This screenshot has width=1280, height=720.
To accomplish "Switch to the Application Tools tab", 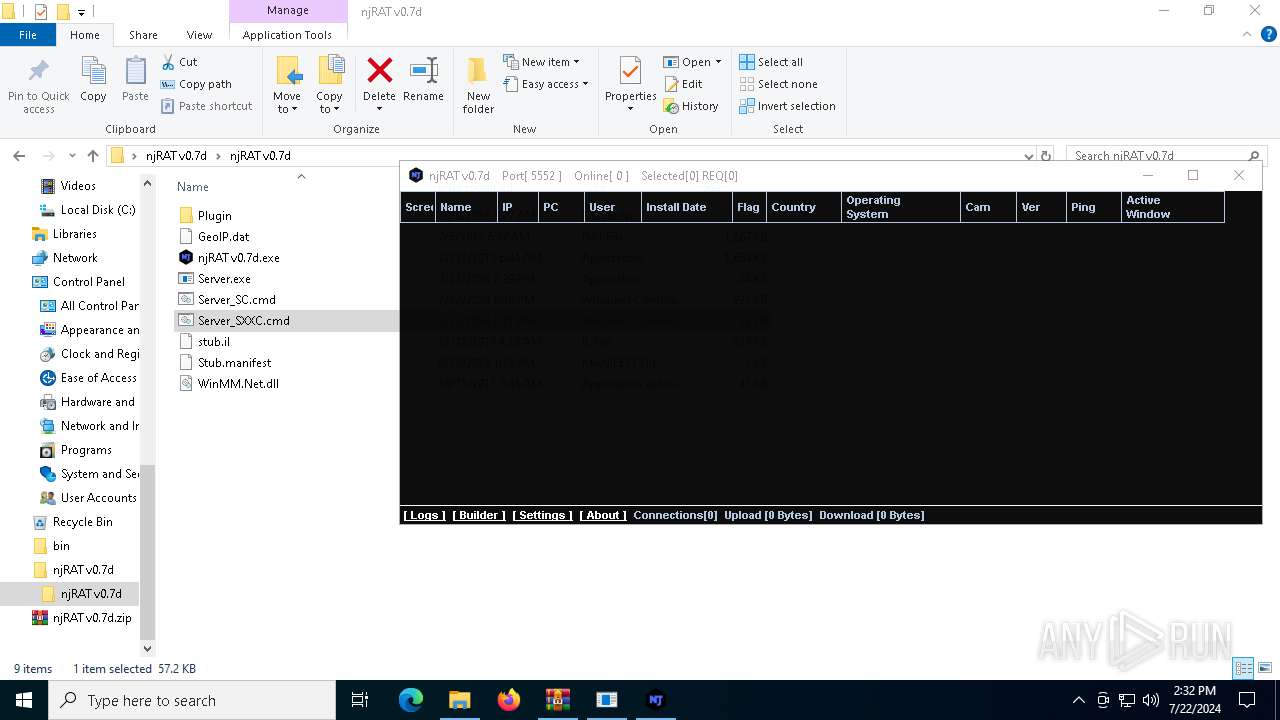I will coord(287,35).
